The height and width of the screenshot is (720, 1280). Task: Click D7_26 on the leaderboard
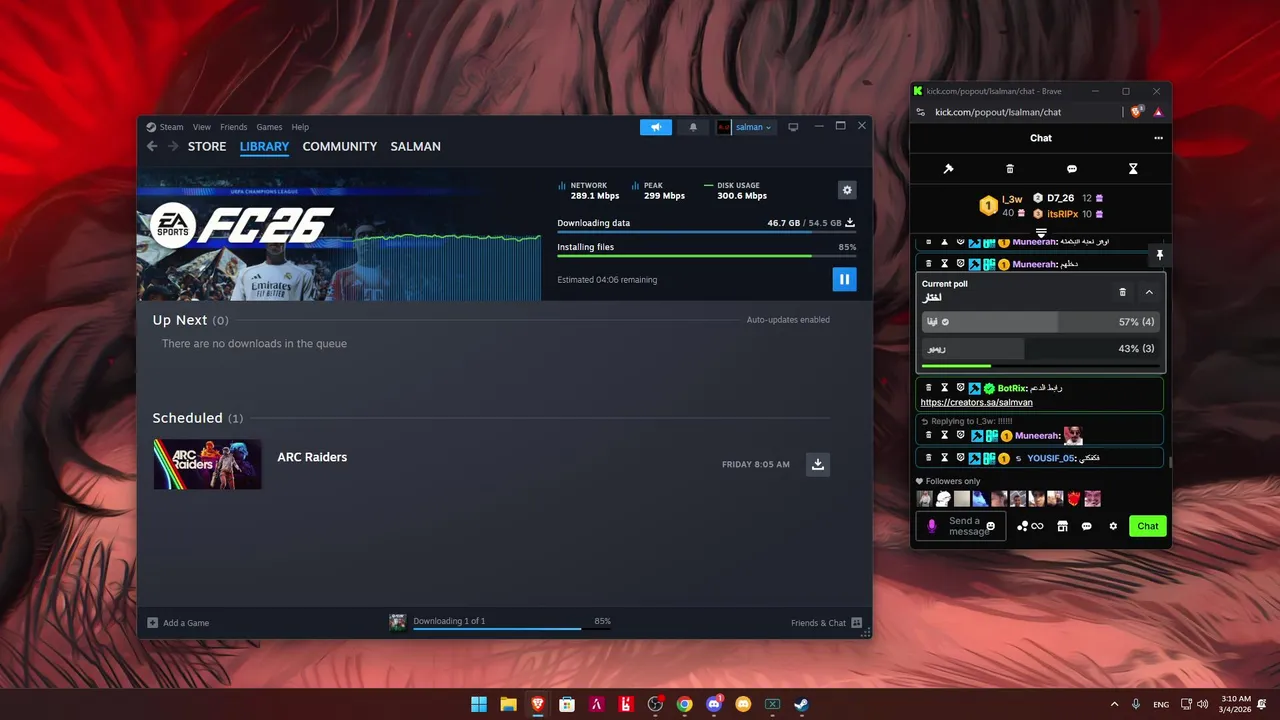(x=1060, y=198)
